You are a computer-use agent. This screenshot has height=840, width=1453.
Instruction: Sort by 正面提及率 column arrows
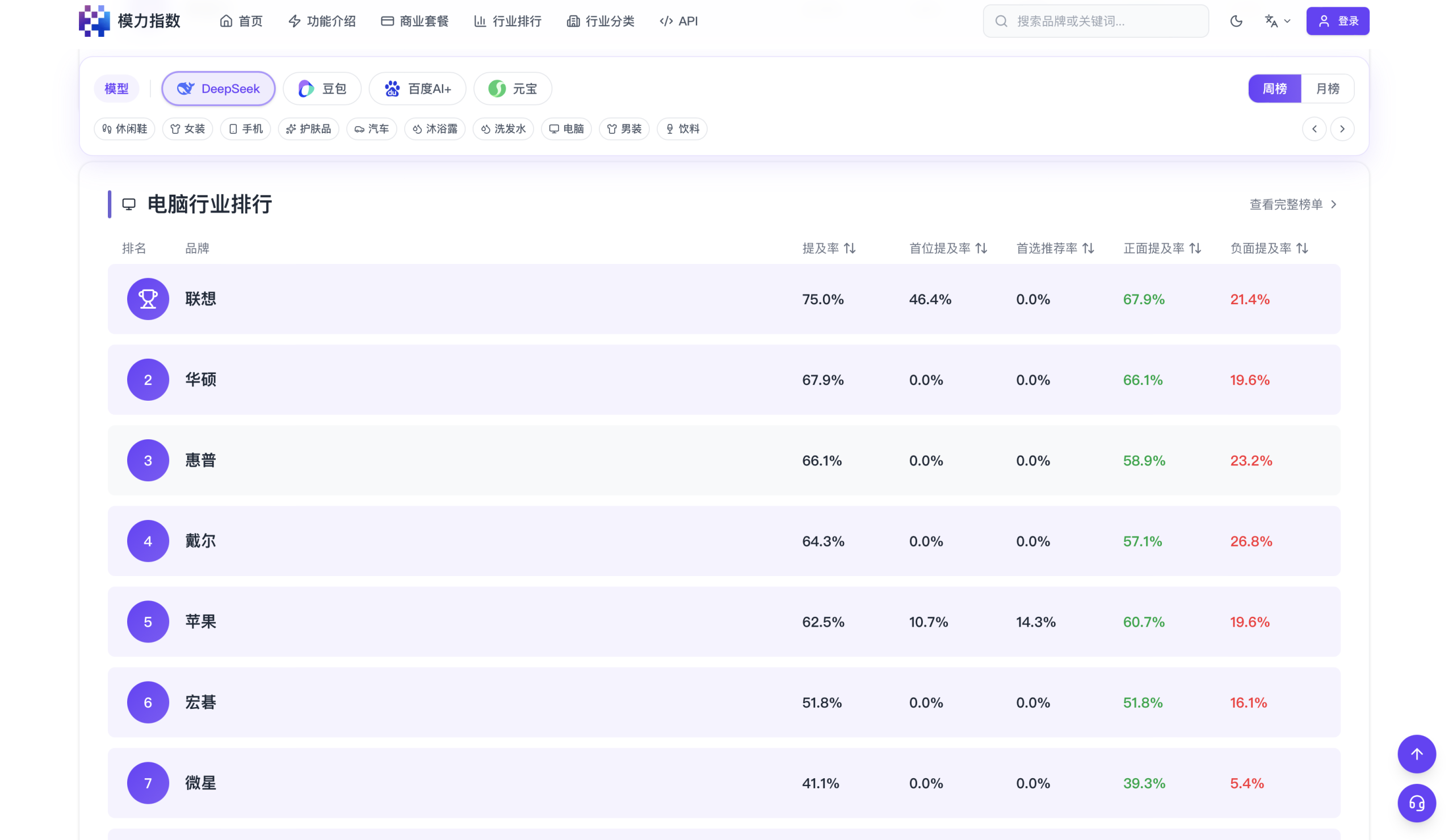(x=1195, y=249)
